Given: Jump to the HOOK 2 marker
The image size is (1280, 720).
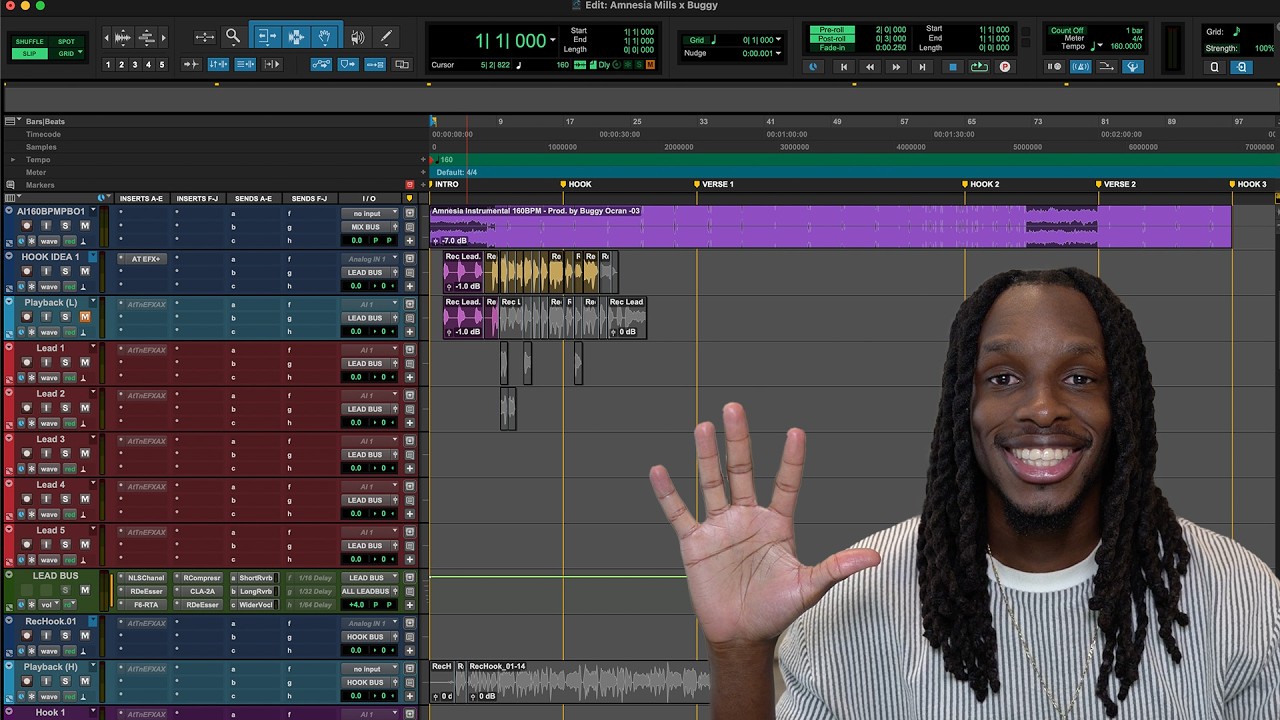Looking at the screenshot, I should coord(980,184).
